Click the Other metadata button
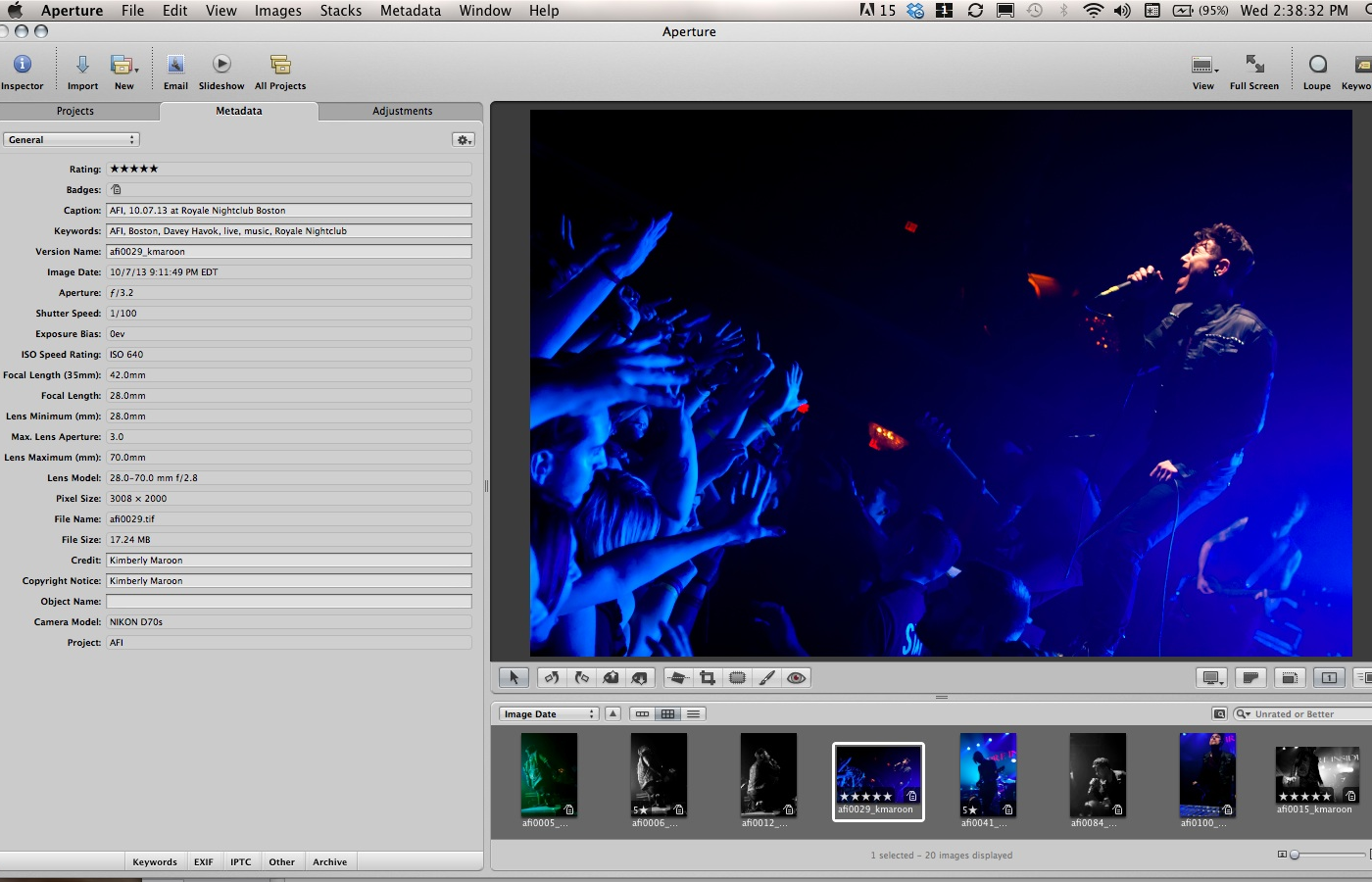This screenshot has height=882, width=1372. click(x=282, y=862)
